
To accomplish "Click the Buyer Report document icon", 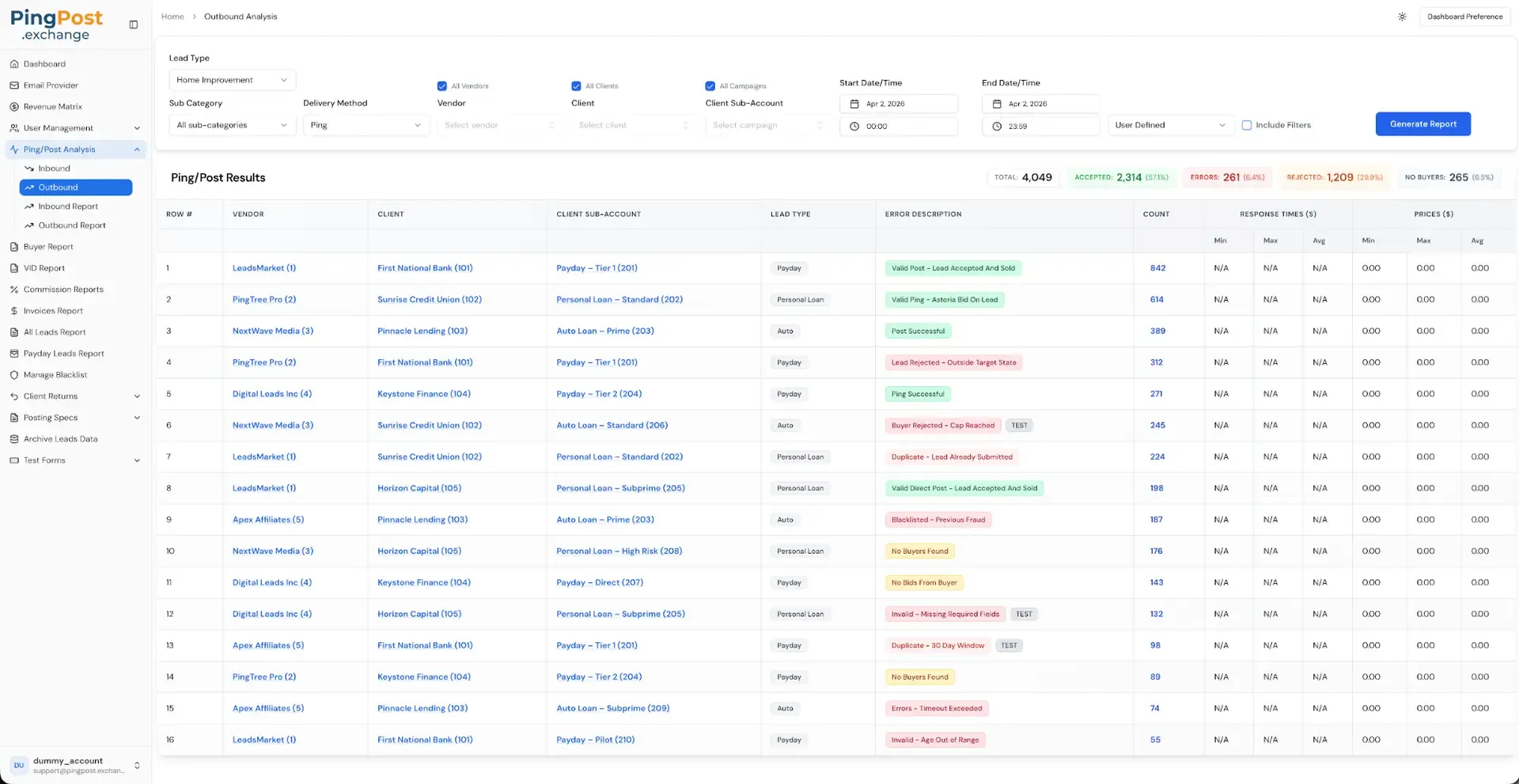I will 14,247.
